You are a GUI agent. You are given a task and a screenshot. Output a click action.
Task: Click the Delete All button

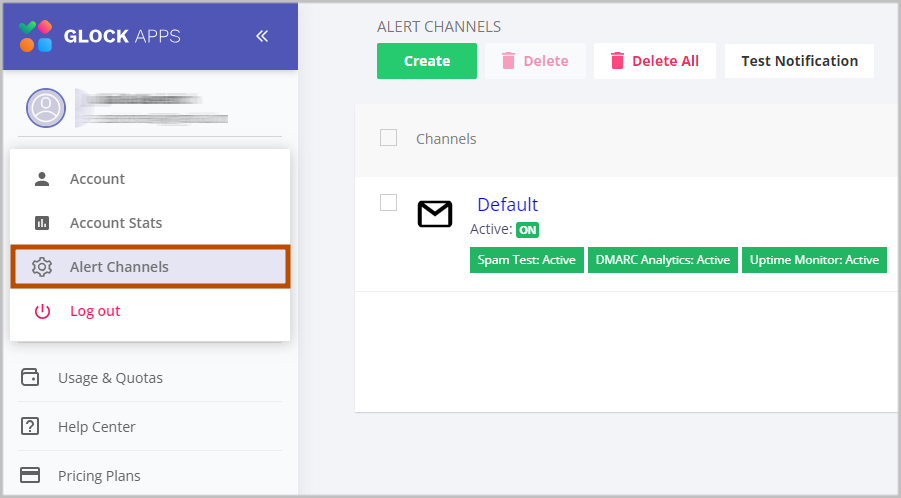[654, 61]
